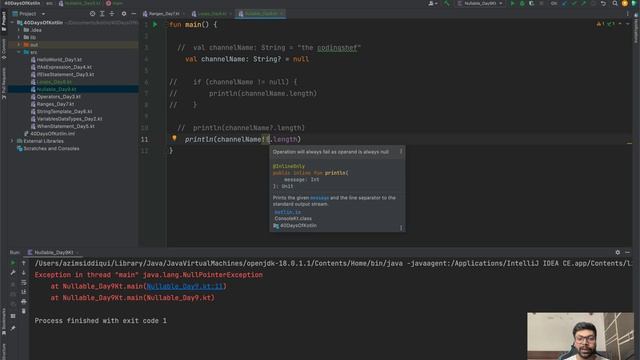
Task: Open the Commit side tab
Action: [x=4, y=49]
